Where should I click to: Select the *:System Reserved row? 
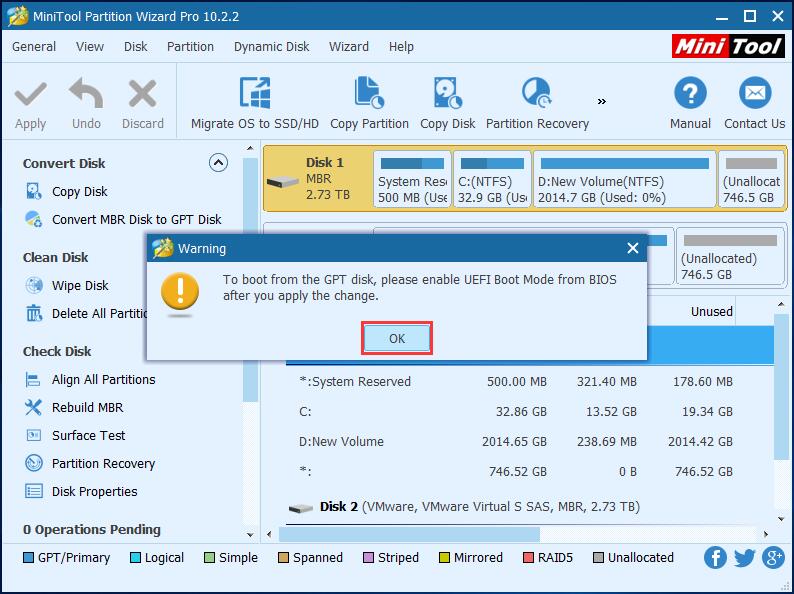point(530,382)
